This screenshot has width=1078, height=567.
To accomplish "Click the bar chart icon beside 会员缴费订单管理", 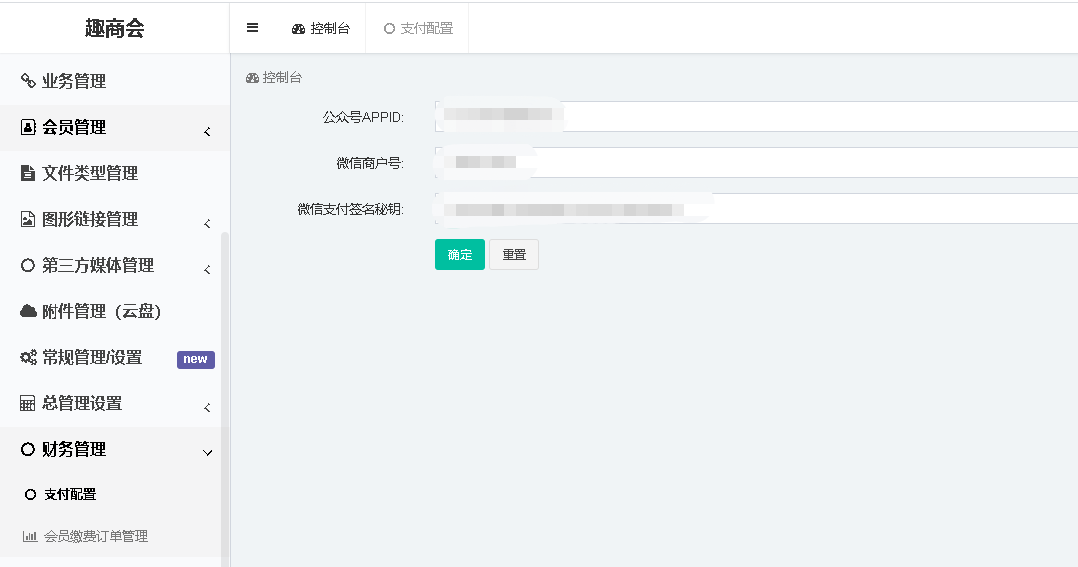I will point(30,537).
